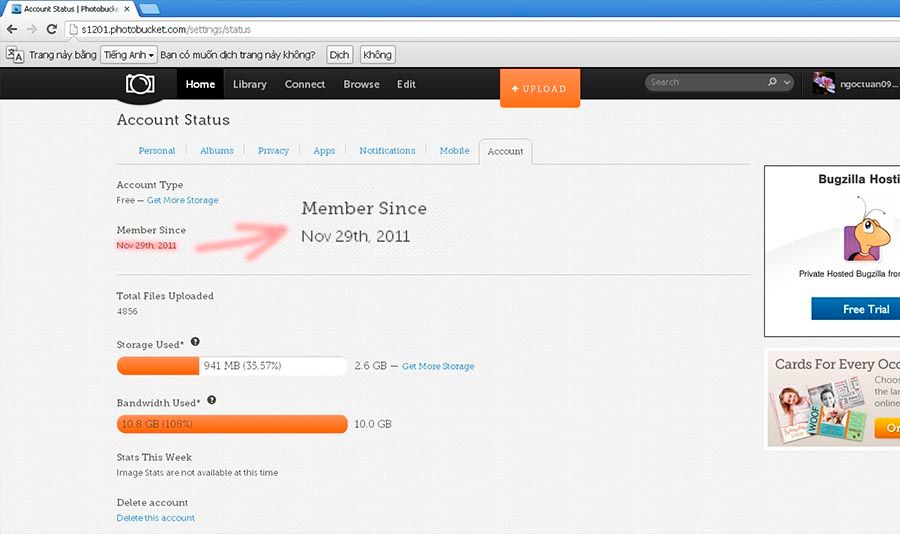Click Get More Storage under Account Type
The image size is (900, 534).
[x=183, y=200]
